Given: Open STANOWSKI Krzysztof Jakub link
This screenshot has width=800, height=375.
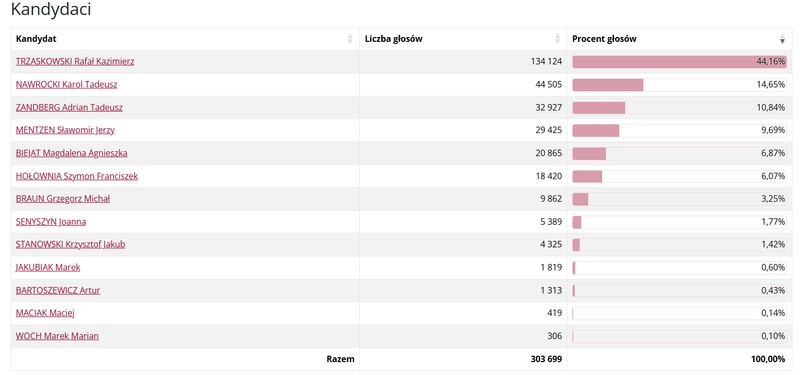Looking at the screenshot, I should 70,244.
